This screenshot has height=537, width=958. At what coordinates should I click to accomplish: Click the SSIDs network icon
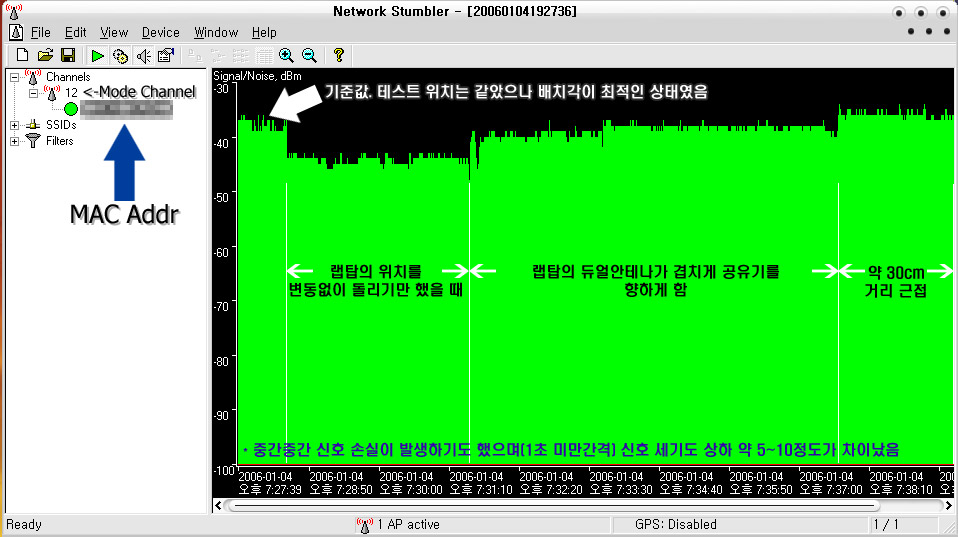coord(33,125)
